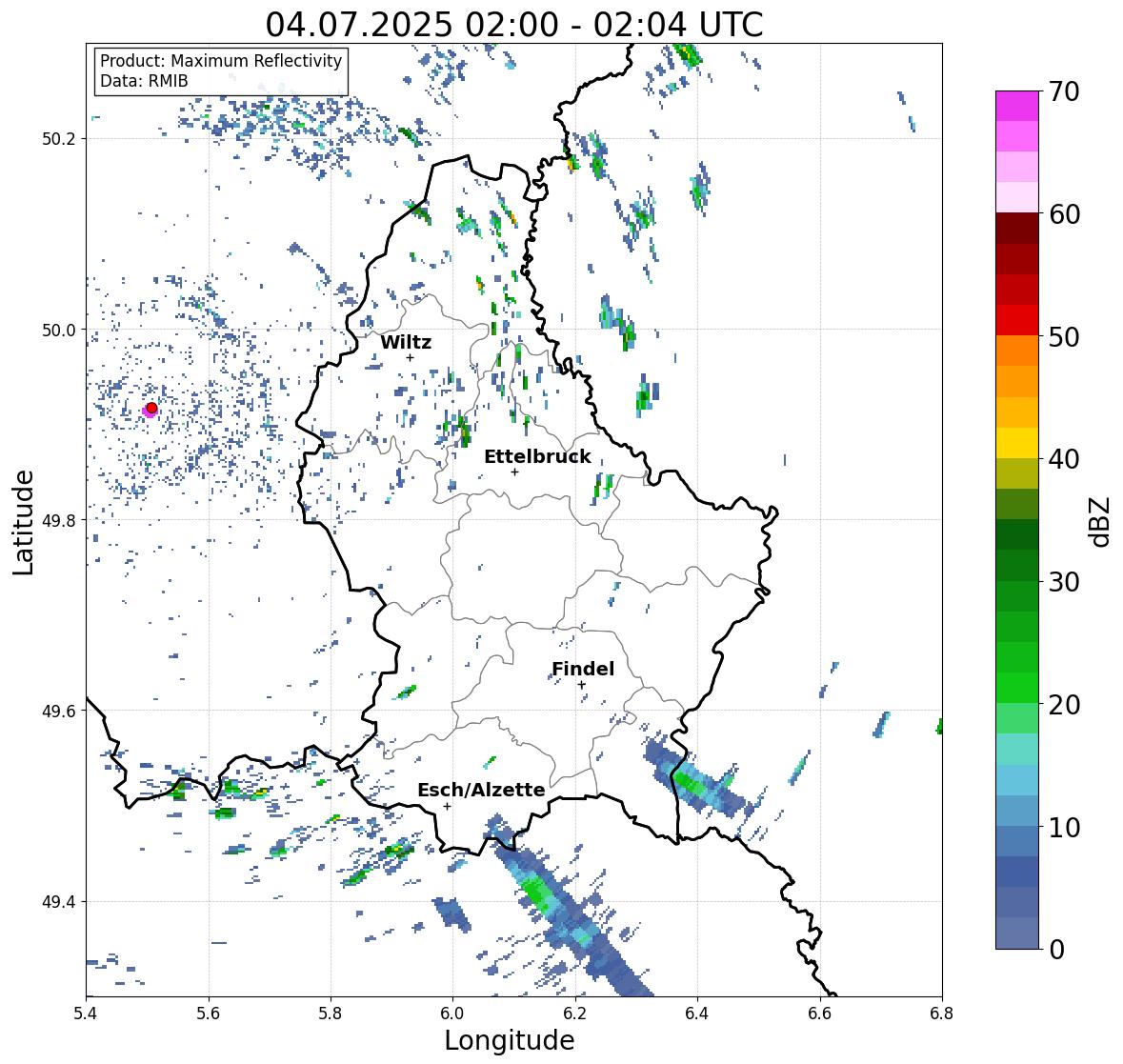Click the Esch/Alzette station label

click(x=481, y=790)
